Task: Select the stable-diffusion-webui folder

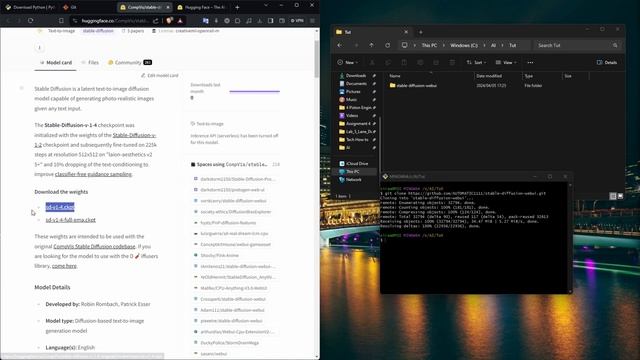Action: 413,86
